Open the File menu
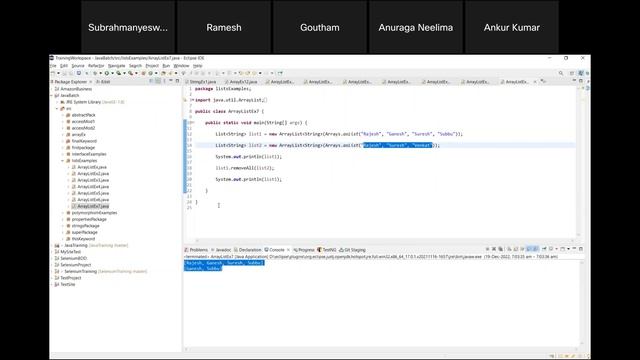The height and width of the screenshot is (360, 640). click(x=53, y=66)
